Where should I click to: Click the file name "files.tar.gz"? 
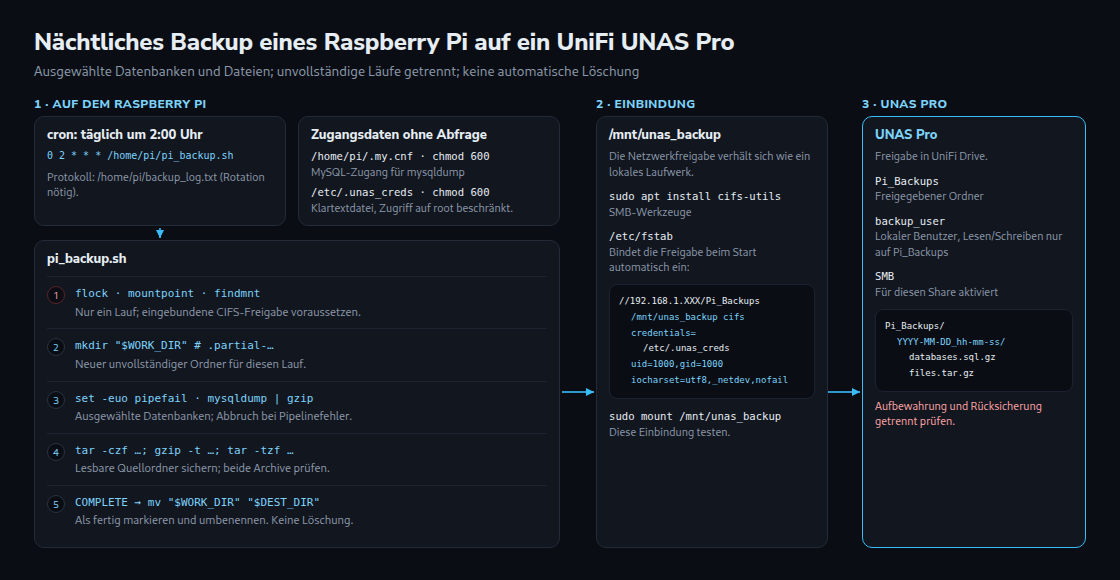(x=941, y=373)
